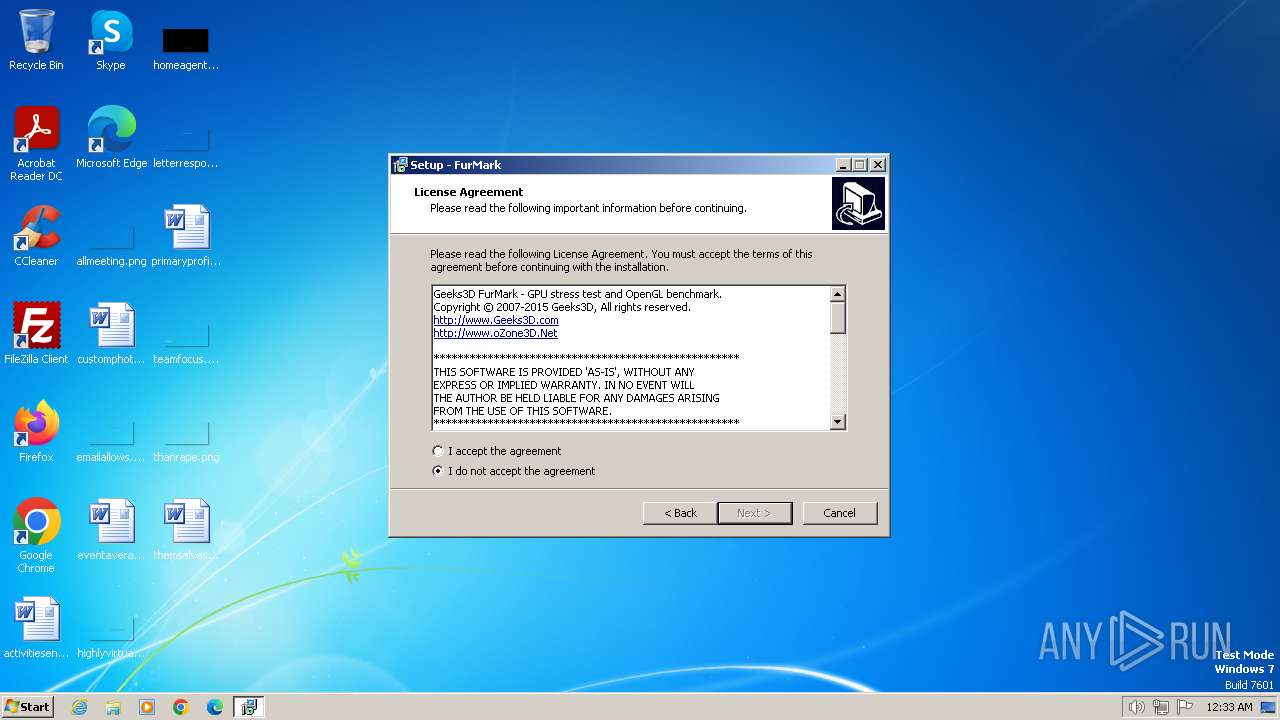
Task: Click the FurMark Setup taskbar button
Action: pyautogui.click(x=249, y=707)
